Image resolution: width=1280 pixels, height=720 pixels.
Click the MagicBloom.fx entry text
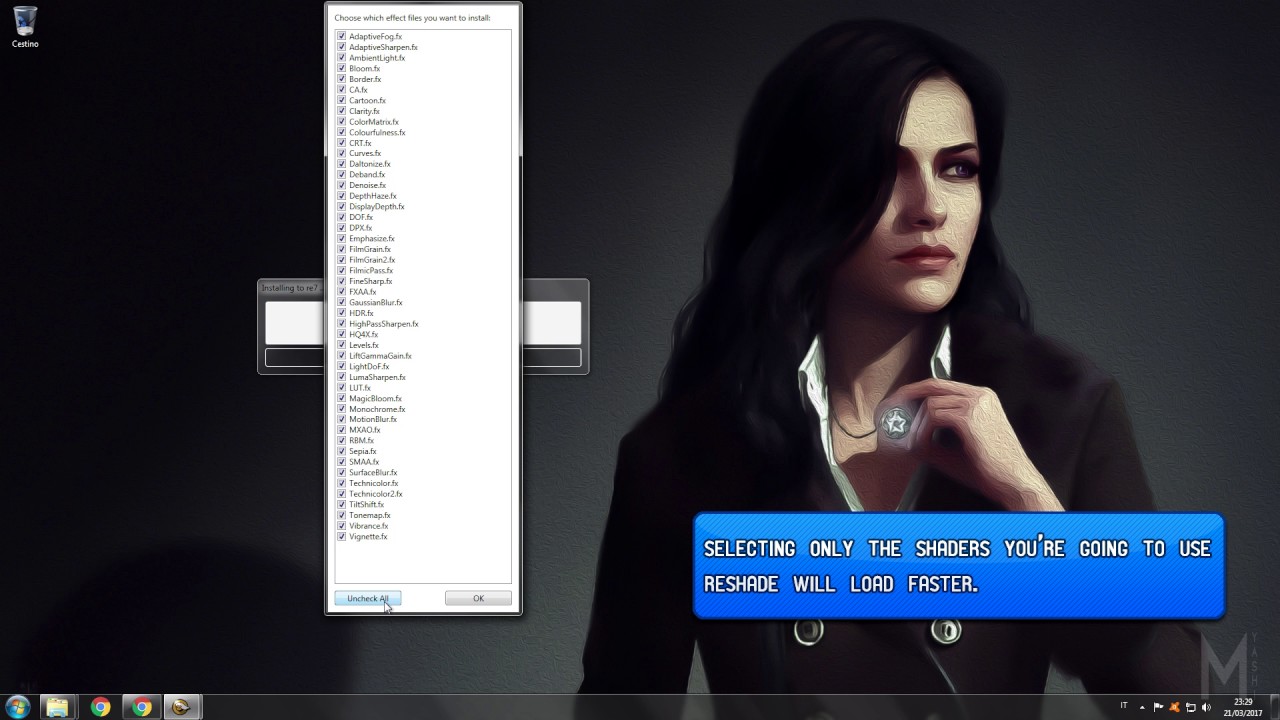click(375, 398)
